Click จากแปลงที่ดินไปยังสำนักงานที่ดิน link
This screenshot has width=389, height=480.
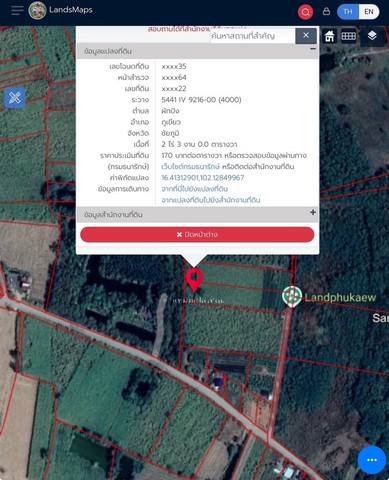211,200
